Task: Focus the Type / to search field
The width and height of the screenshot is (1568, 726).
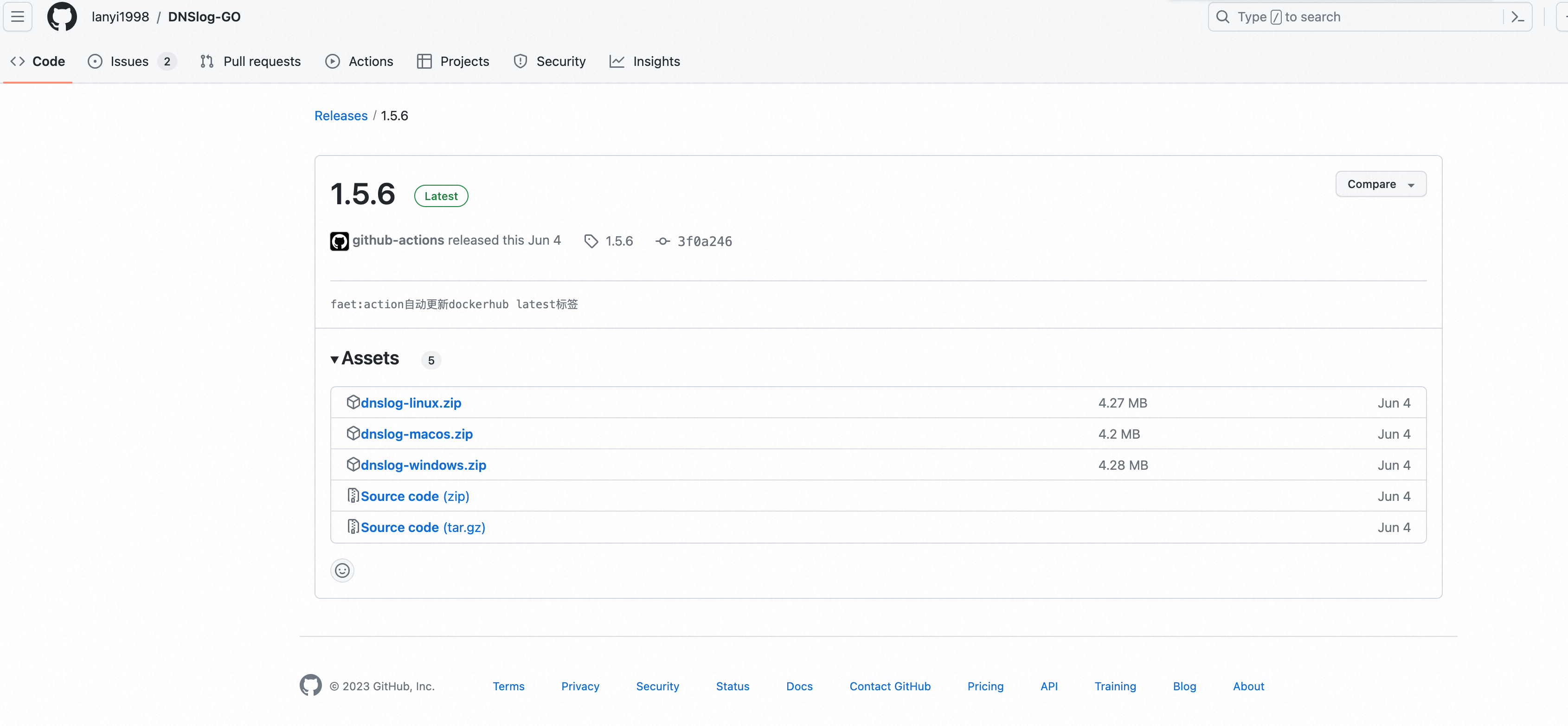Action: click(x=1369, y=17)
